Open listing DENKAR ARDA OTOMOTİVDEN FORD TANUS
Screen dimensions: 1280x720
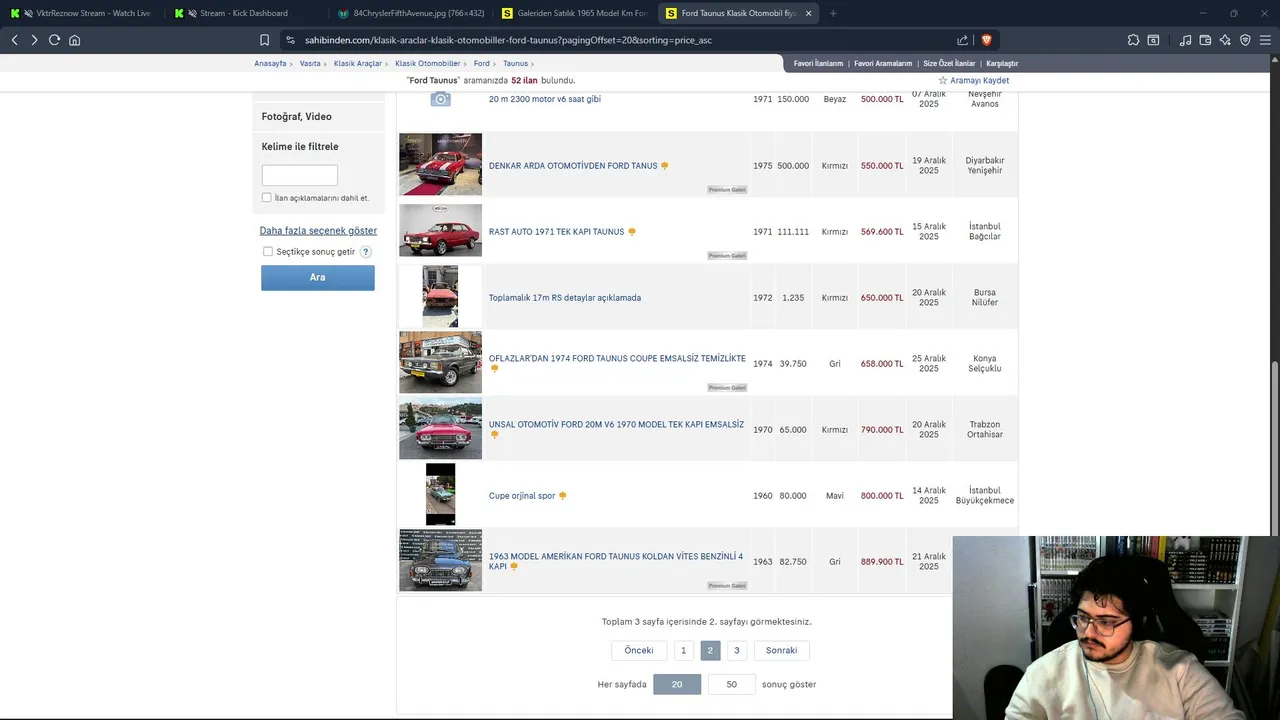(573, 166)
